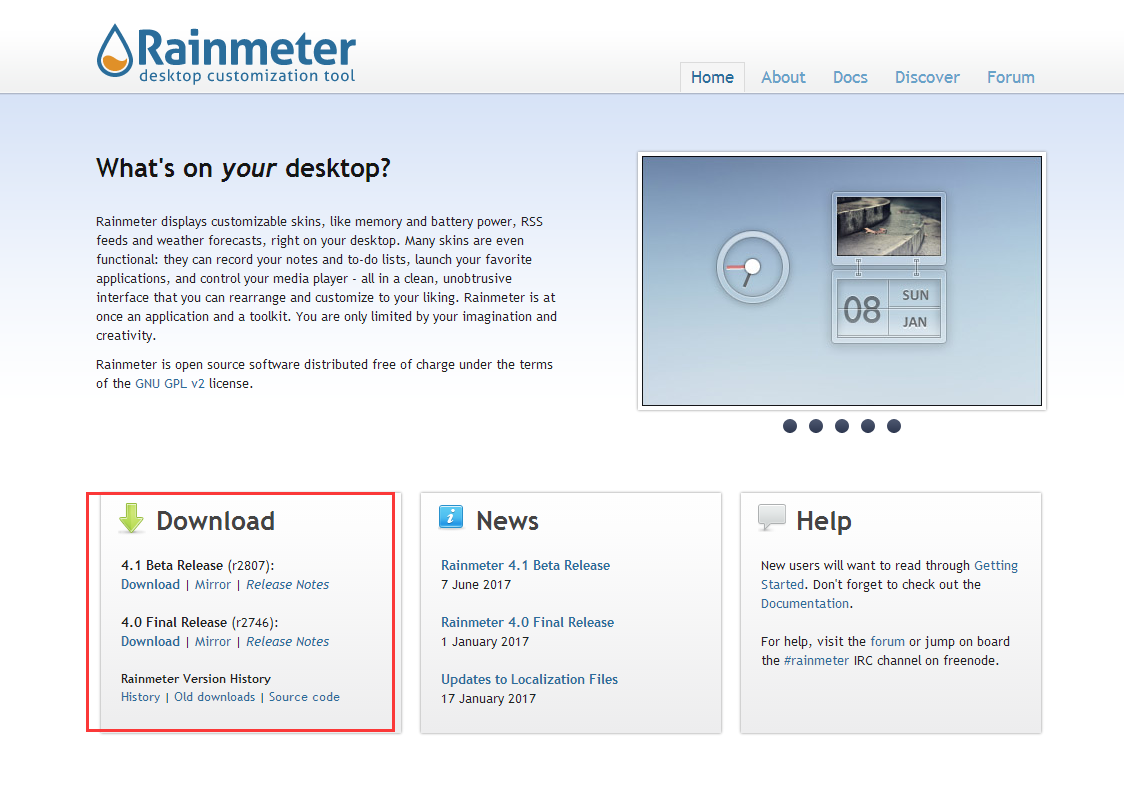Click the green Download arrow icon
This screenshot has height=797, width=1124.
coord(131,517)
